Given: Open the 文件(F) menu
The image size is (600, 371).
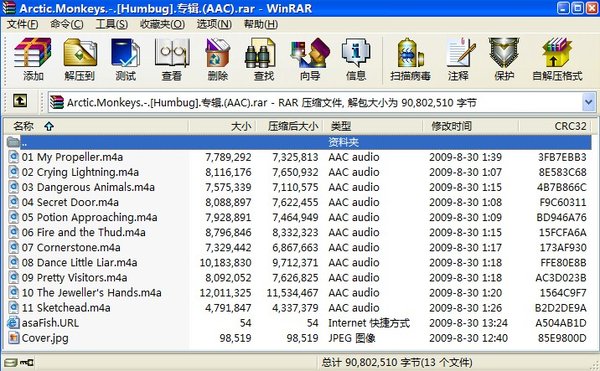Looking at the screenshot, I should tap(23, 24).
